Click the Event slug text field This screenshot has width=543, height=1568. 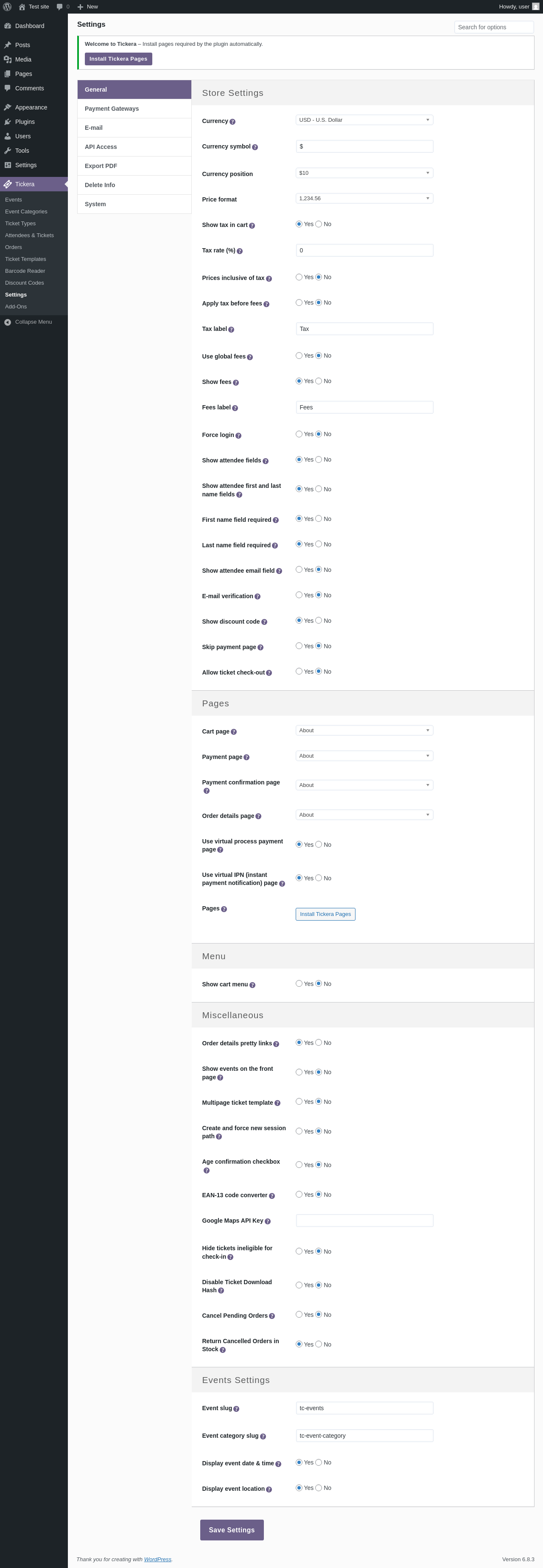click(364, 1408)
